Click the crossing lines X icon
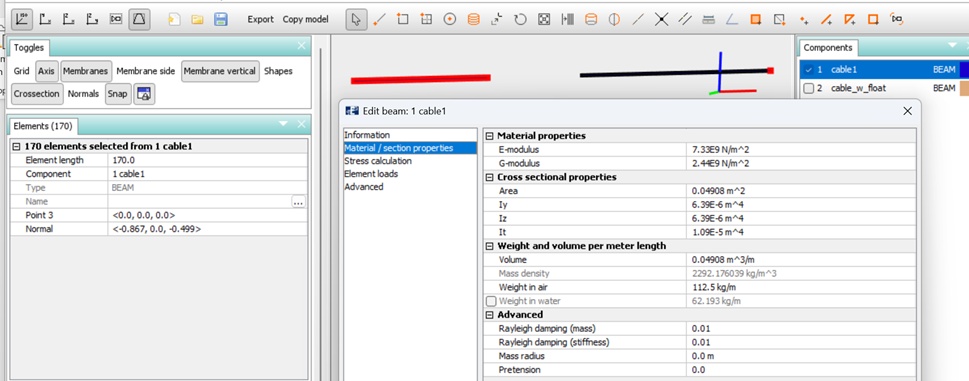The image size is (969, 381). click(x=661, y=20)
